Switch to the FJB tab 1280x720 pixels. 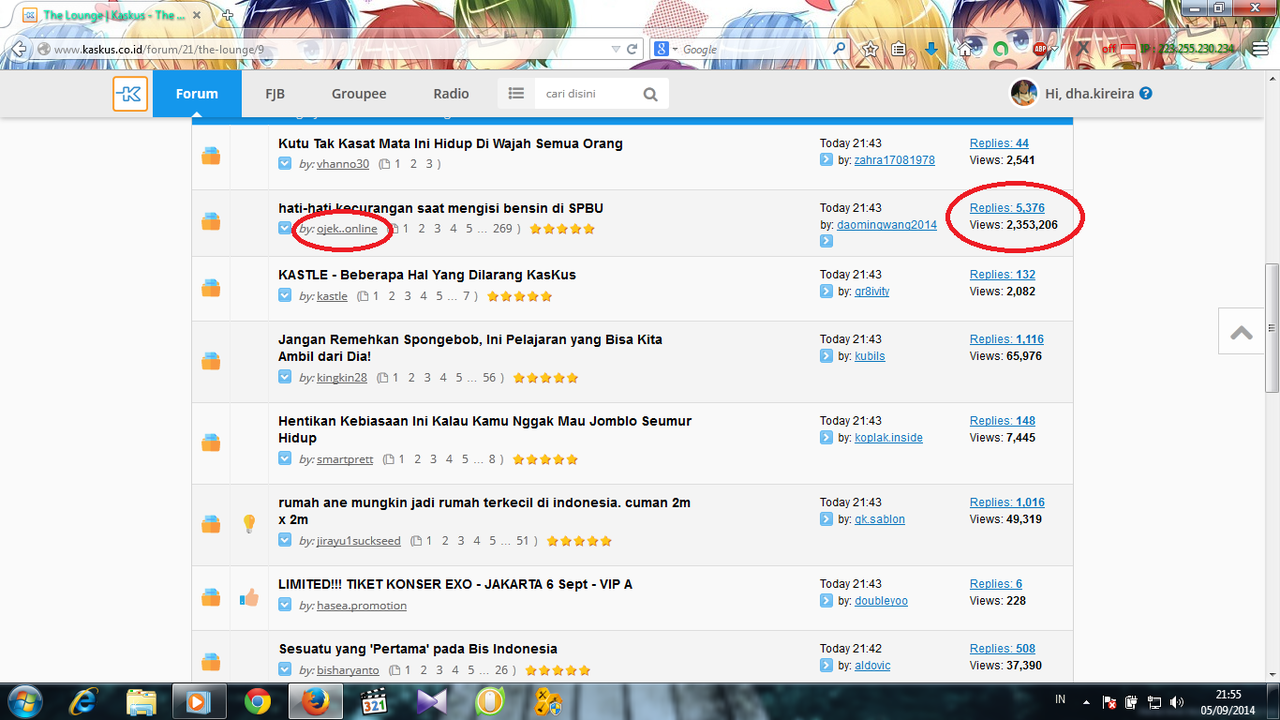(275, 94)
